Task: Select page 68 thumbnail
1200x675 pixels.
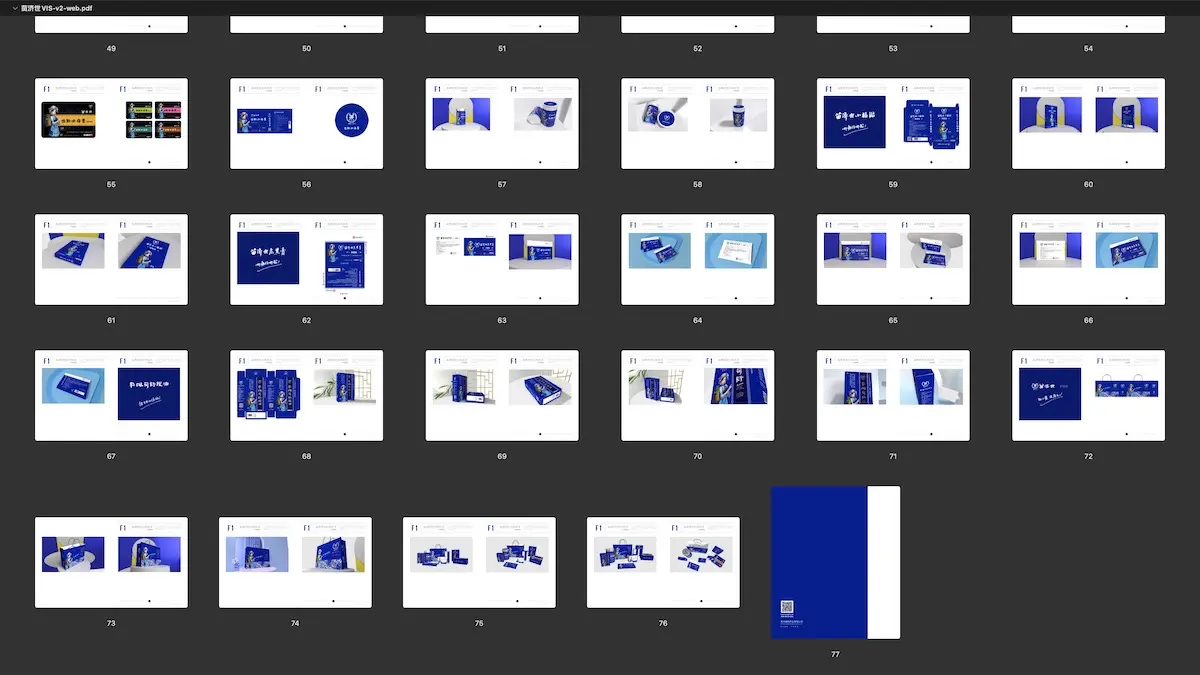Action: coord(306,396)
